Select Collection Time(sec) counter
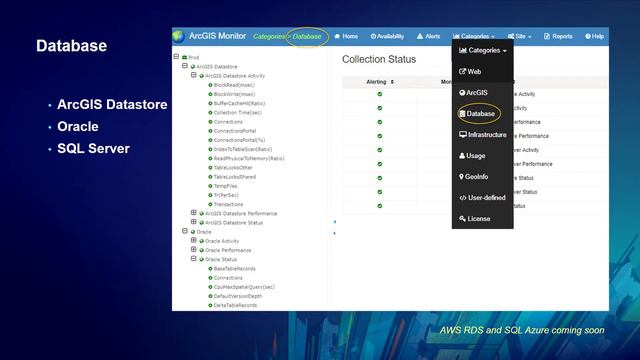Image resolution: width=640 pixels, height=360 pixels. coord(238,113)
